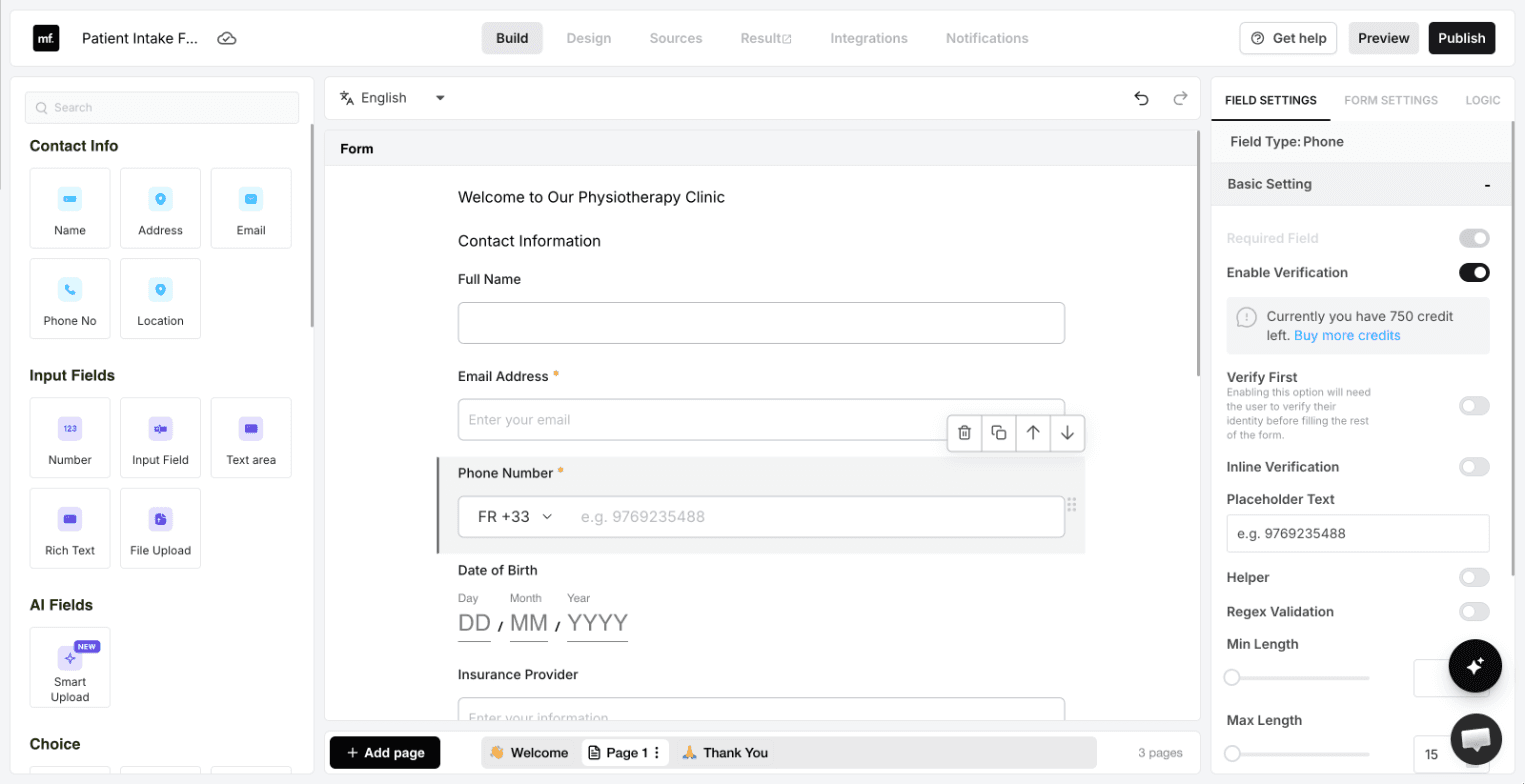
Task: Open the AI sparkle assistant button
Action: (x=1475, y=666)
